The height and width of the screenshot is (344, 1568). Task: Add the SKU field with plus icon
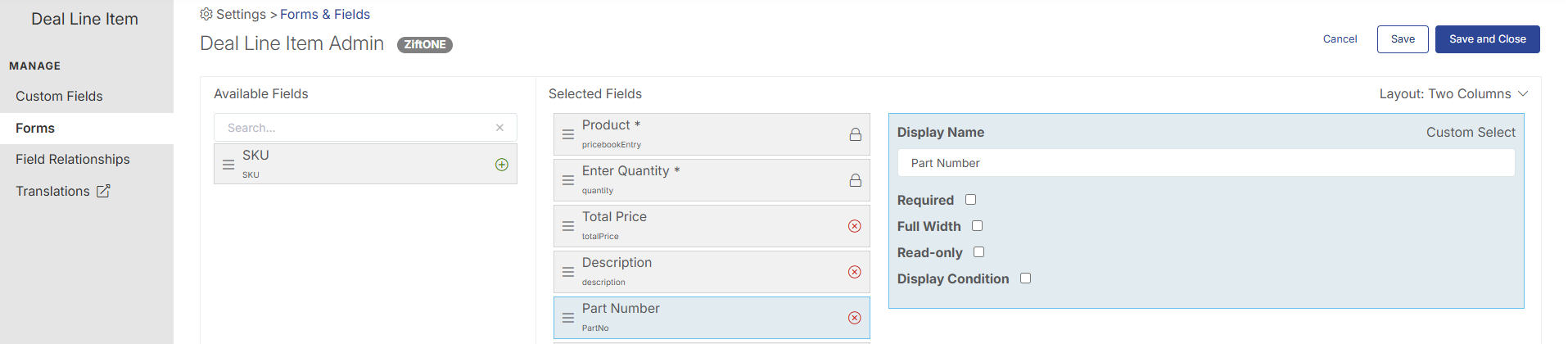coord(502,165)
